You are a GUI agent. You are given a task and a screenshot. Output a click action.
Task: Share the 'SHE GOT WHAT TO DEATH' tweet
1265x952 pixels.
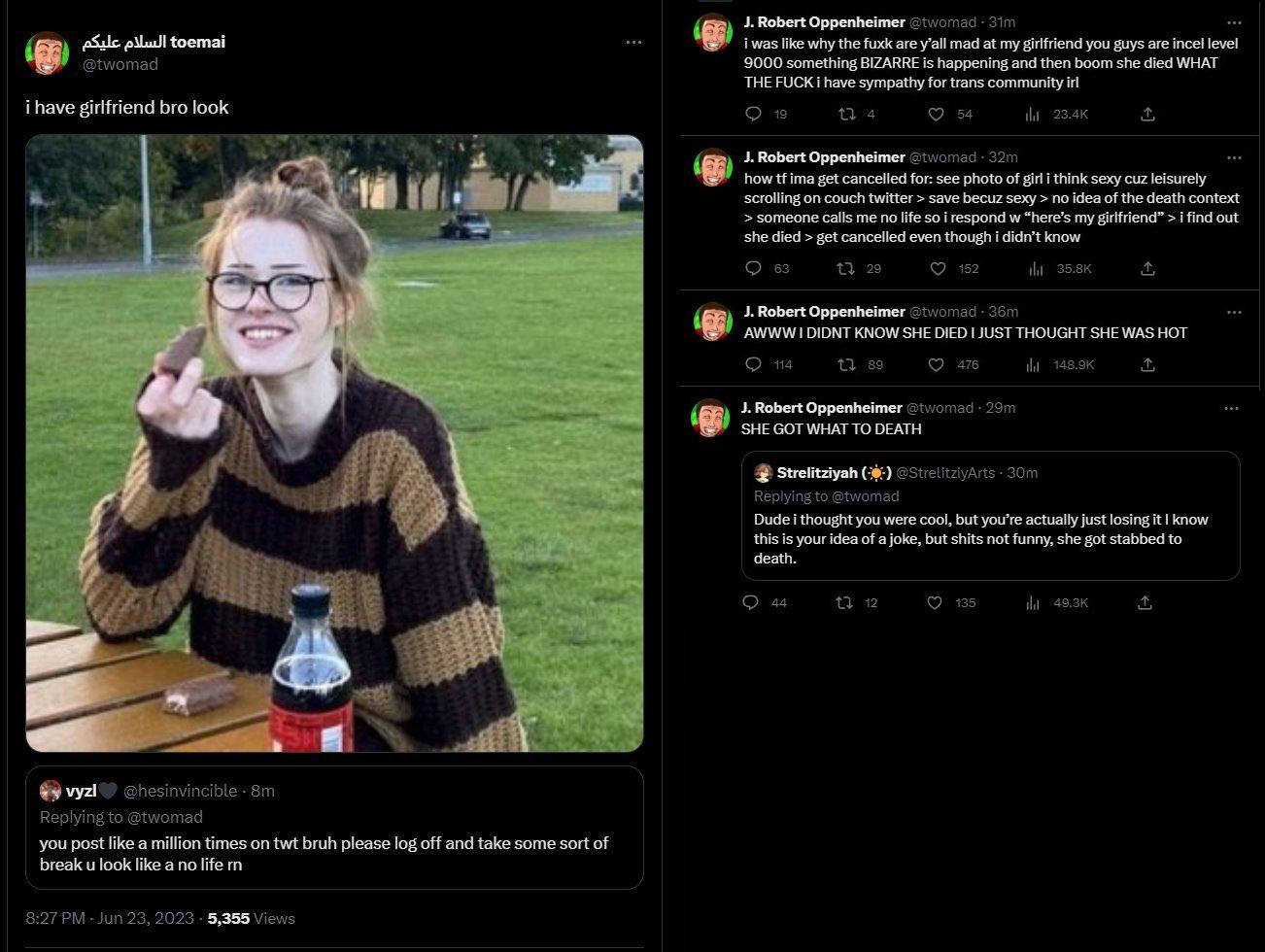click(x=1145, y=603)
